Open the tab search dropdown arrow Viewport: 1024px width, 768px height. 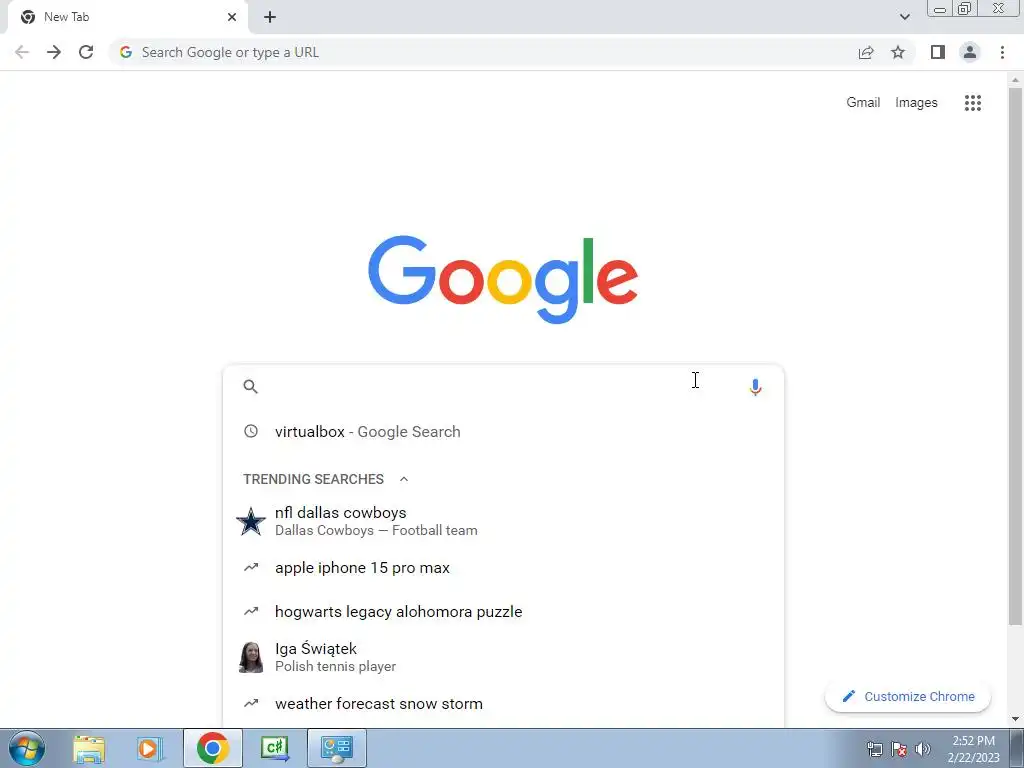904,17
